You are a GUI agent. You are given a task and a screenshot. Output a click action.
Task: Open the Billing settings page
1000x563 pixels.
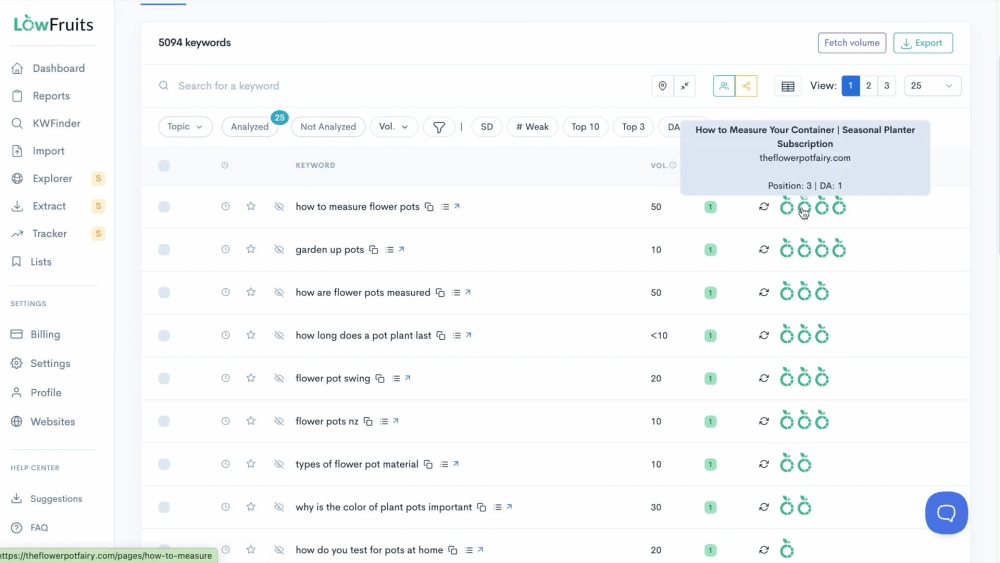click(36, 334)
